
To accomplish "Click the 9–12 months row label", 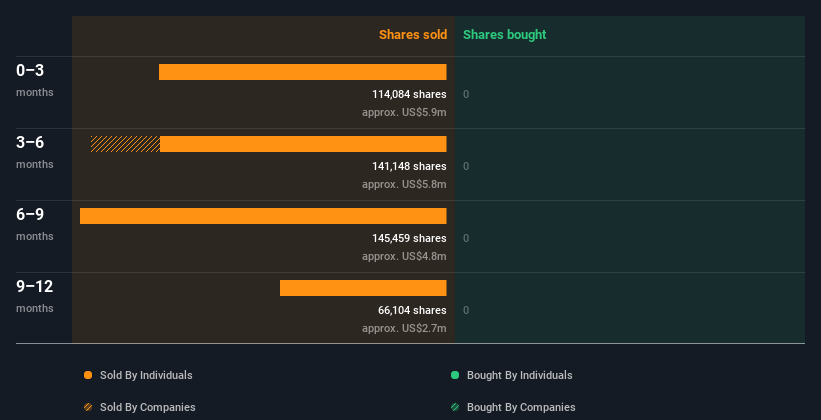I will point(35,296).
